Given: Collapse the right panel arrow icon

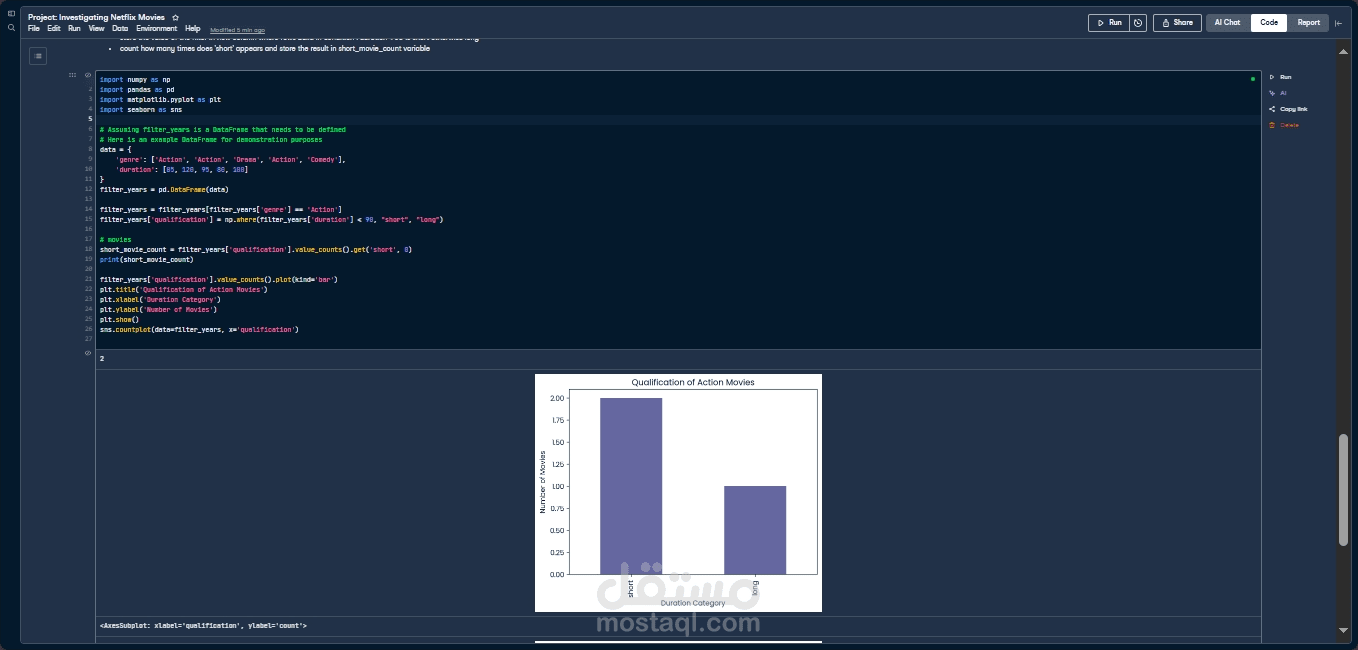Looking at the screenshot, I should point(1338,23).
